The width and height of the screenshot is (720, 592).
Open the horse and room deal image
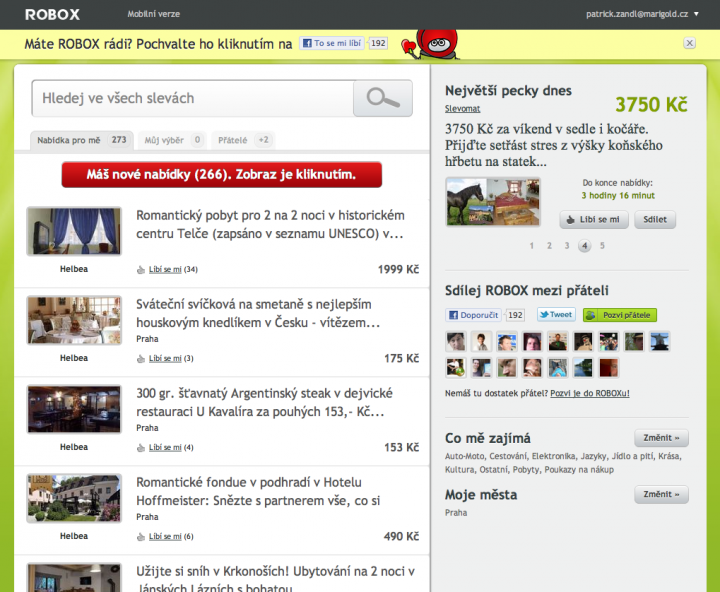pos(493,202)
